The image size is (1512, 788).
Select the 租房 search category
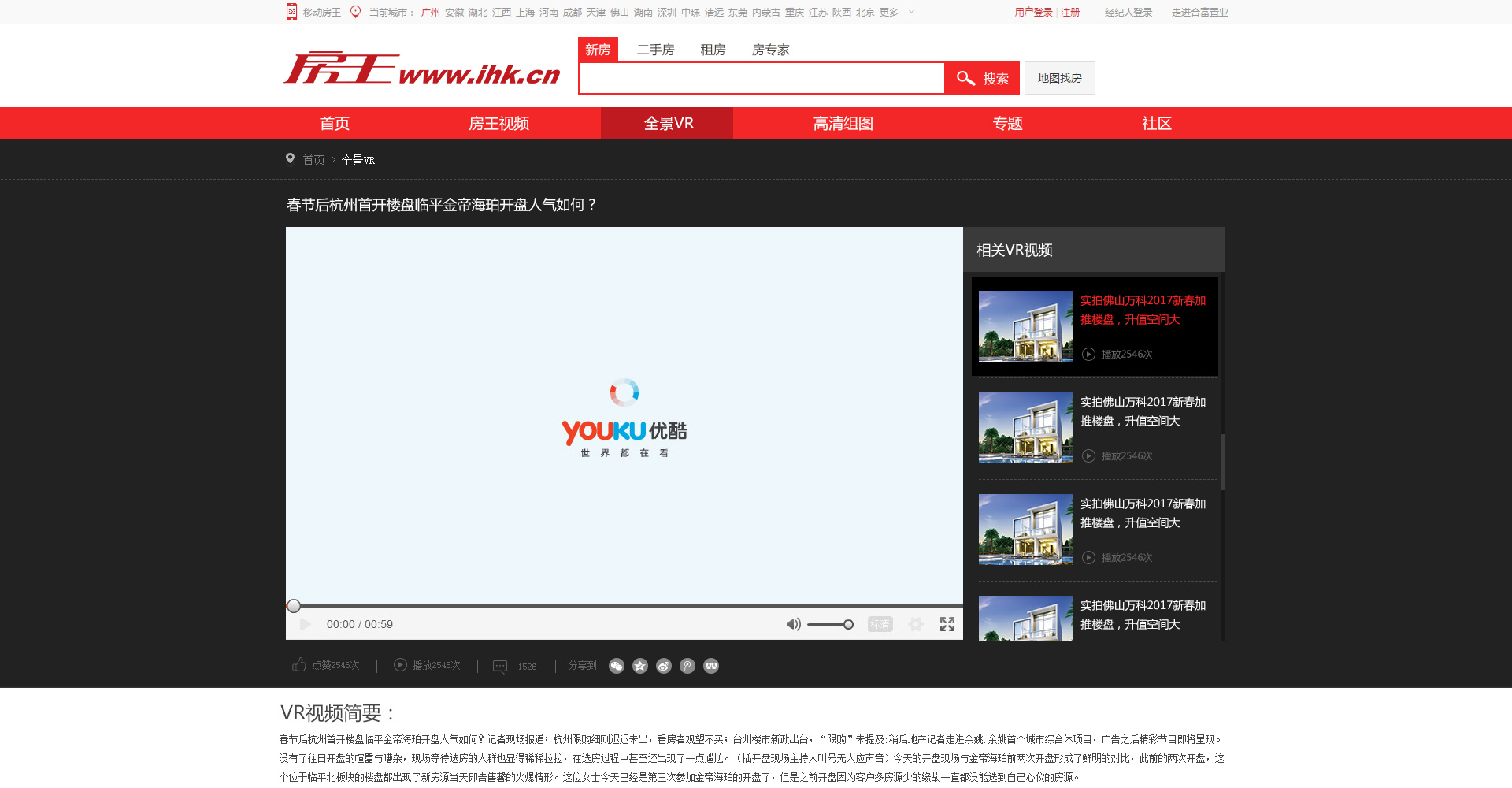tap(713, 50)
